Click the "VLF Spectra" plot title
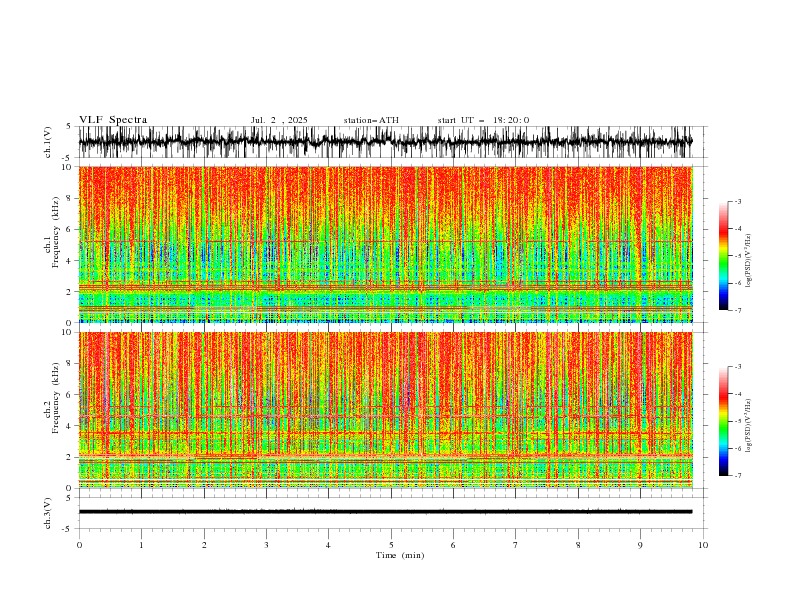Screen dimensions: 792x612 (113, 120)
